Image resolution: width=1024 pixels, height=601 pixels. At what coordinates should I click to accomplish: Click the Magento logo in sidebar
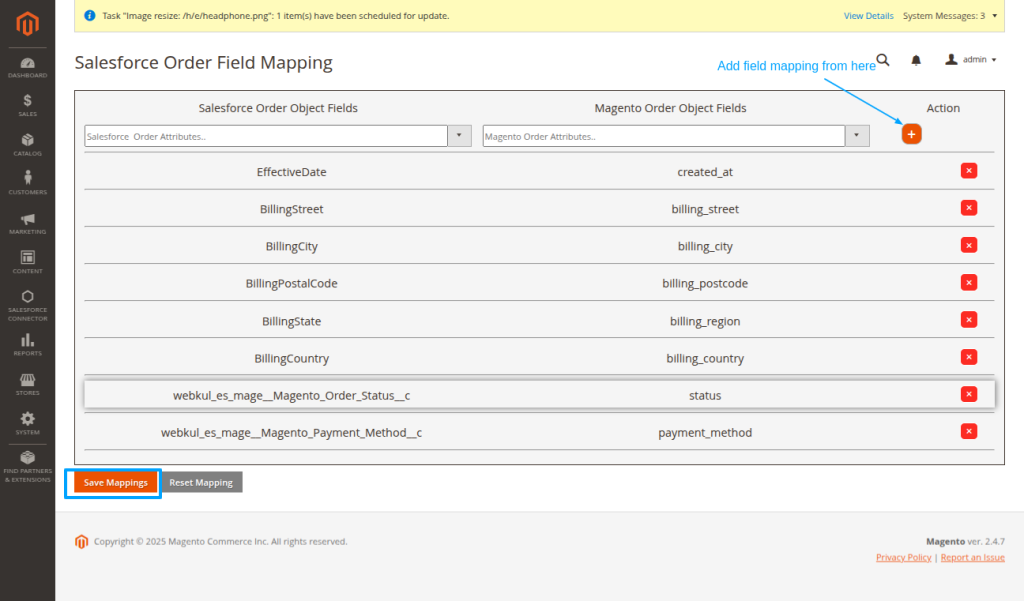(27, 24)
